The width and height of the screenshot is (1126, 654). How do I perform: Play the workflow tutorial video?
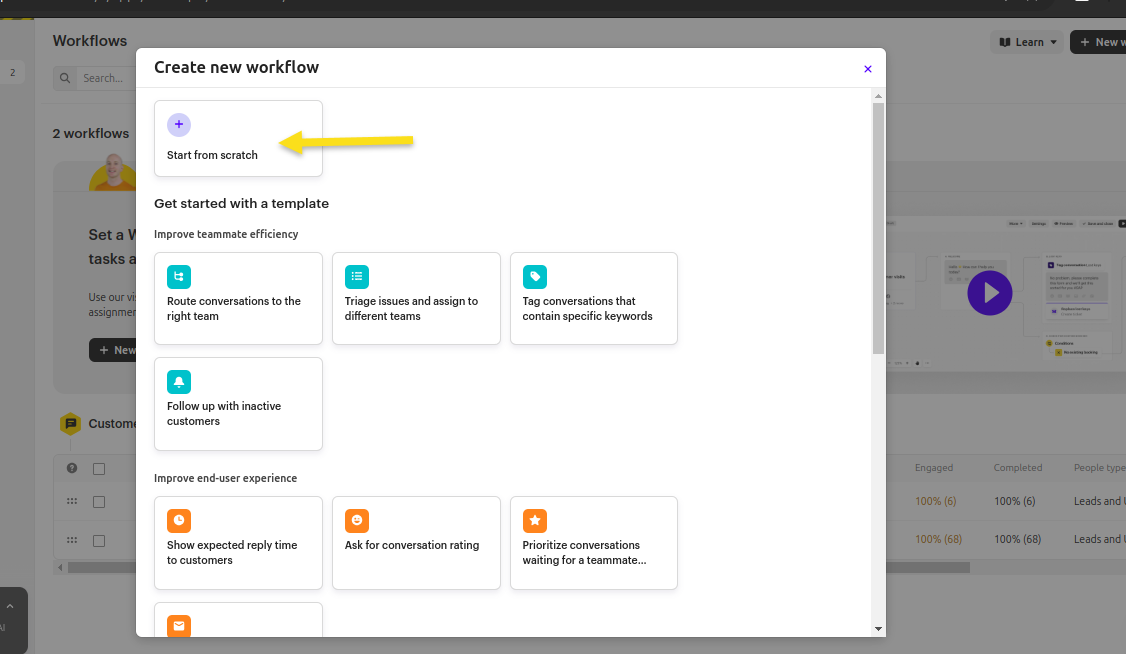(x=990, y=293)
